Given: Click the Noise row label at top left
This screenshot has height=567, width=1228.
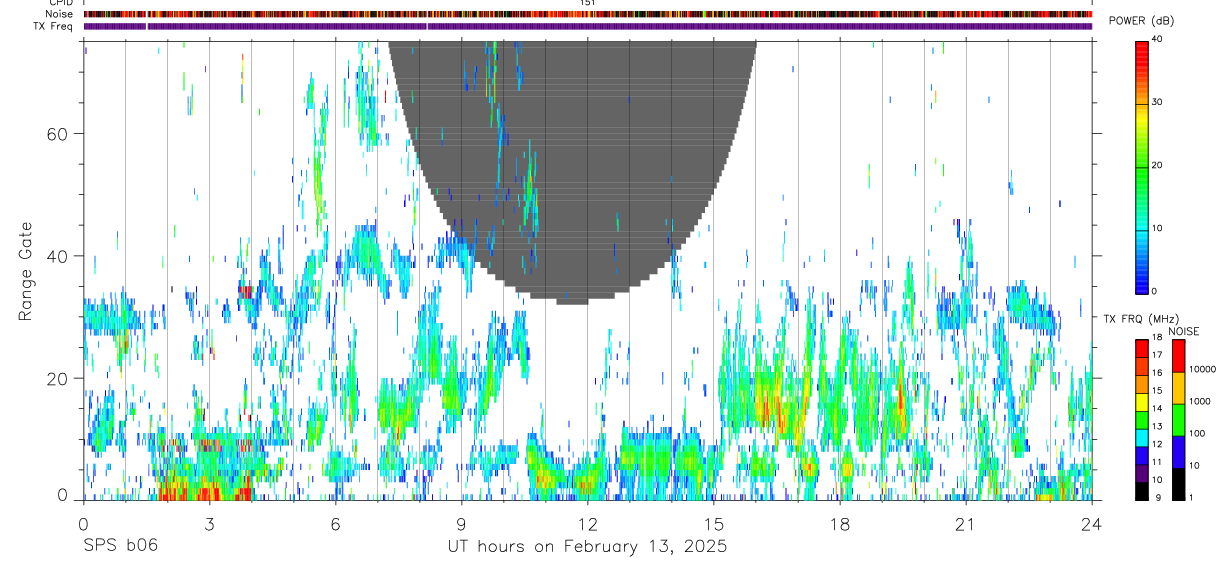Looking at the screenshot, I should click(60, 14).
